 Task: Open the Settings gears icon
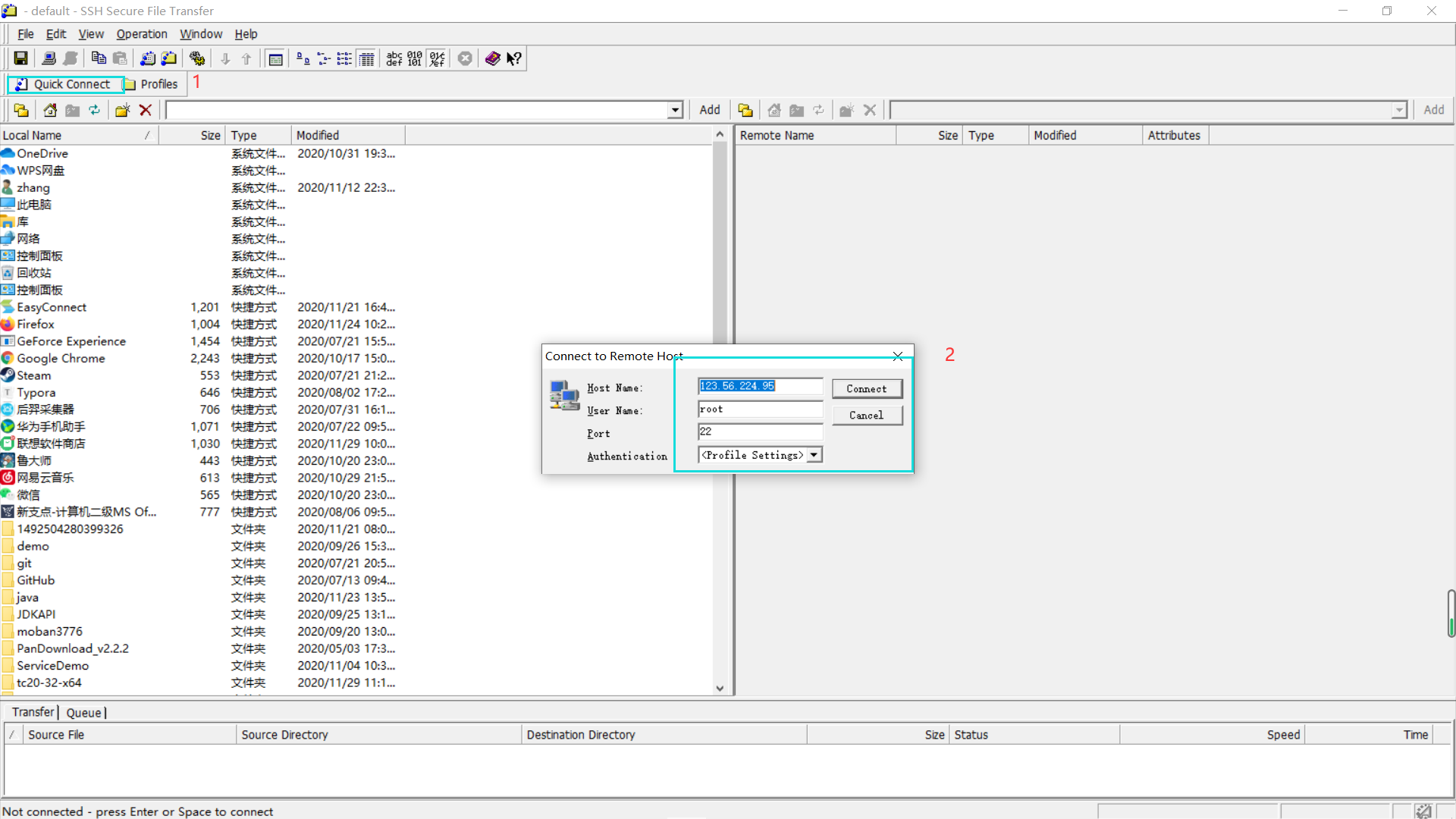[x=197, y=58]
